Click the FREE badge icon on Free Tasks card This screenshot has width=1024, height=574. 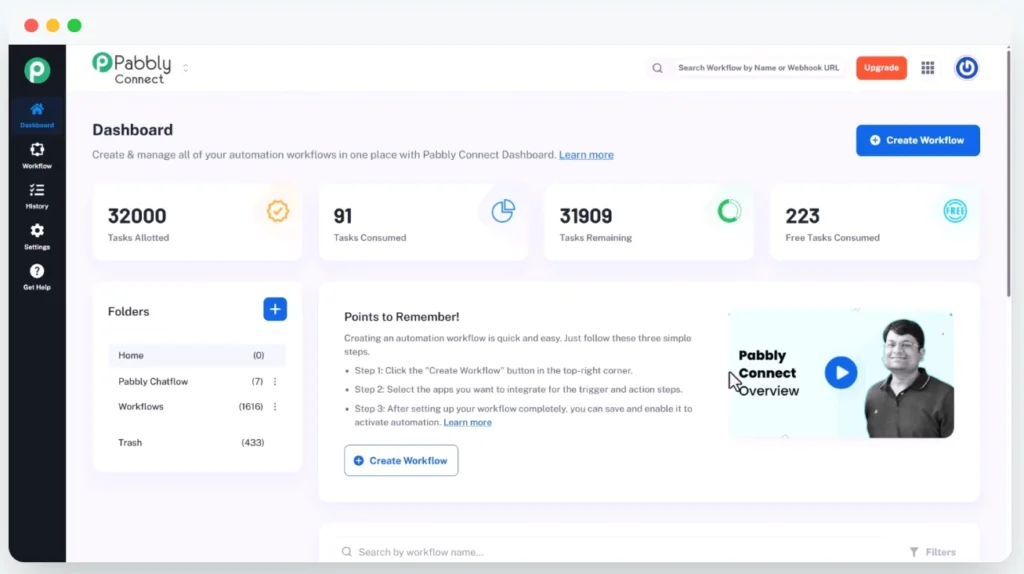click(955, 211)
